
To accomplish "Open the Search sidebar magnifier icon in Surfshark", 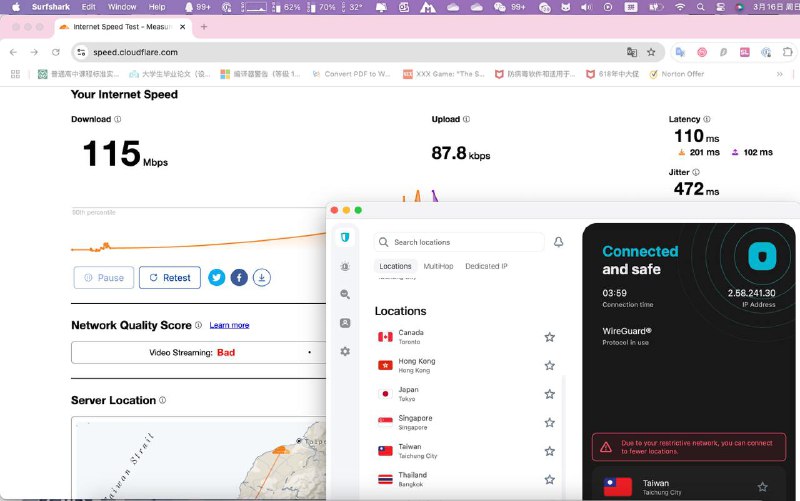I will tap(345, 294).
